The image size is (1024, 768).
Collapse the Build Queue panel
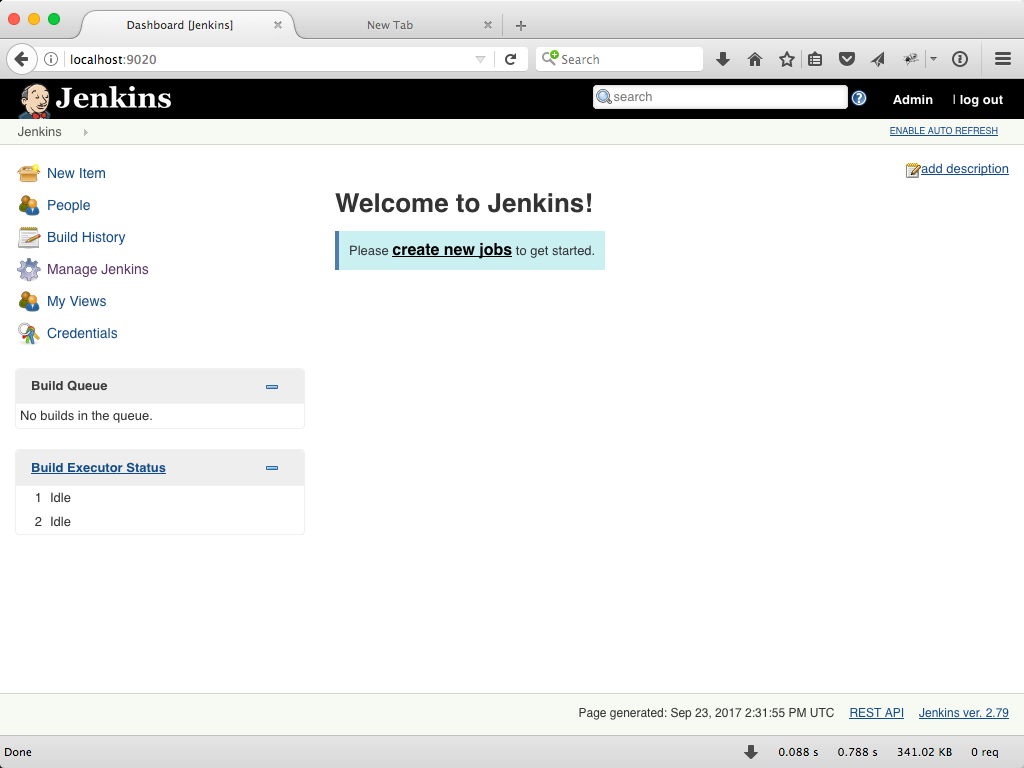(x=272, y=387)
